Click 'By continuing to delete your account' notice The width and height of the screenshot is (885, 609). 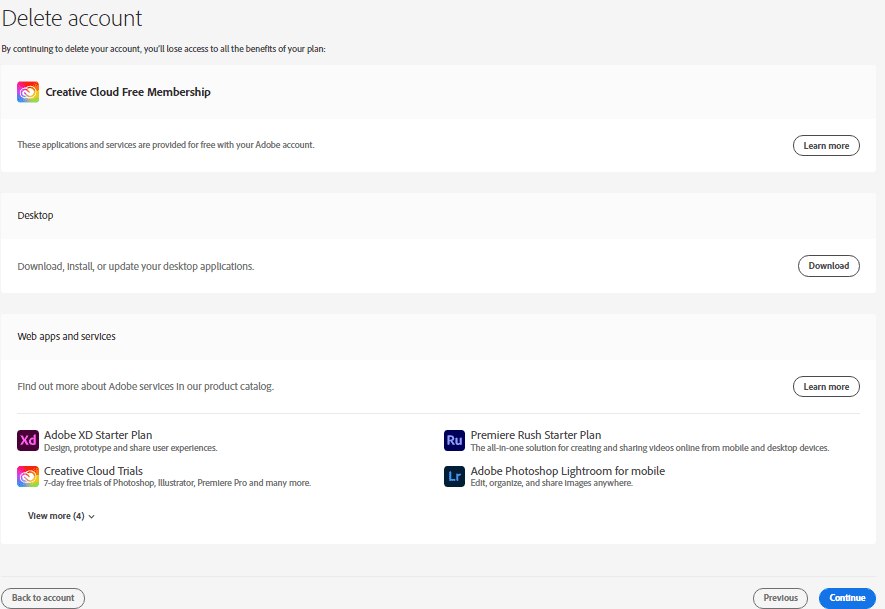coord(163,49)
